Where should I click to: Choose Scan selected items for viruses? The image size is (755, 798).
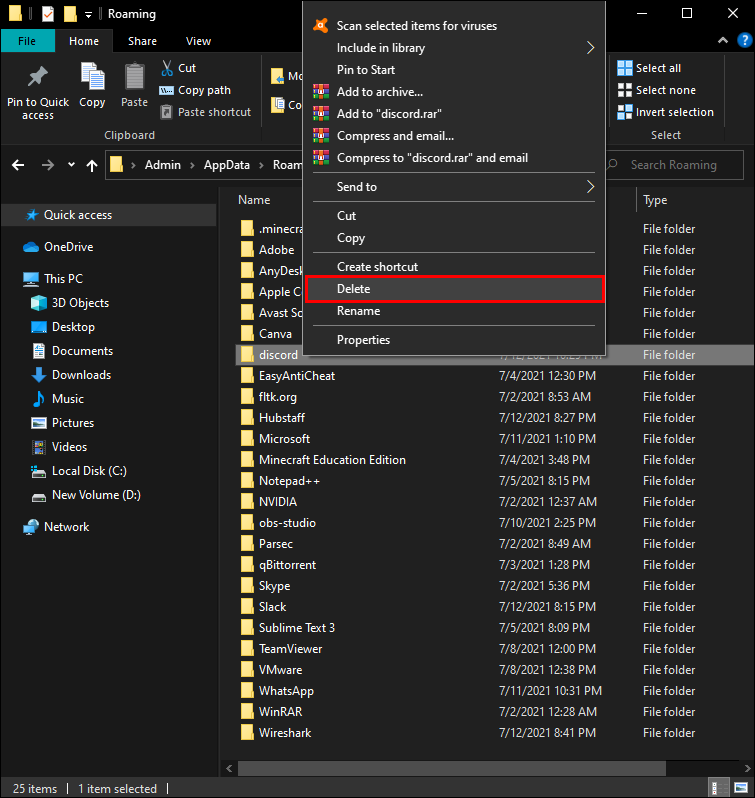(x=453, y=25)
